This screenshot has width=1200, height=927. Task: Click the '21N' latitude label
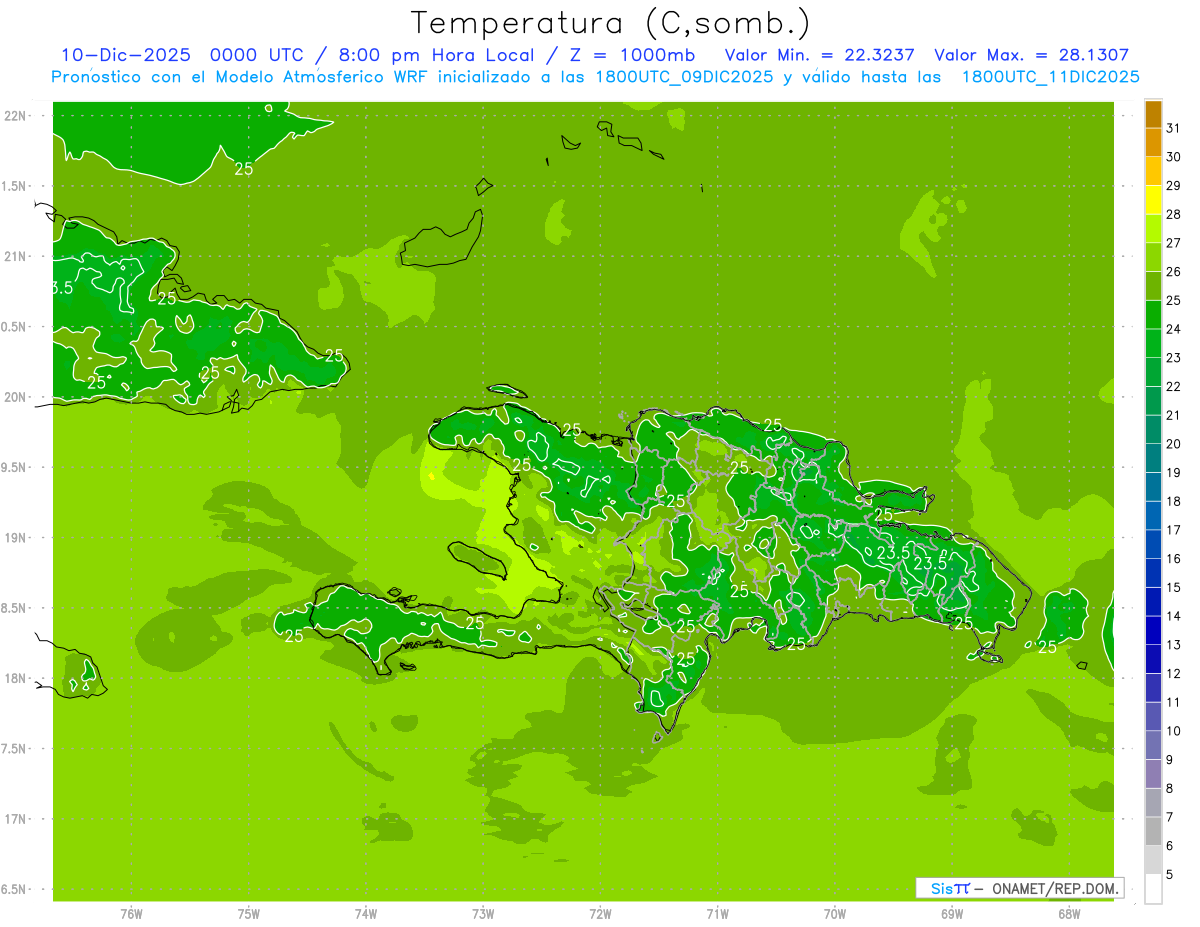tap(14, 256)
